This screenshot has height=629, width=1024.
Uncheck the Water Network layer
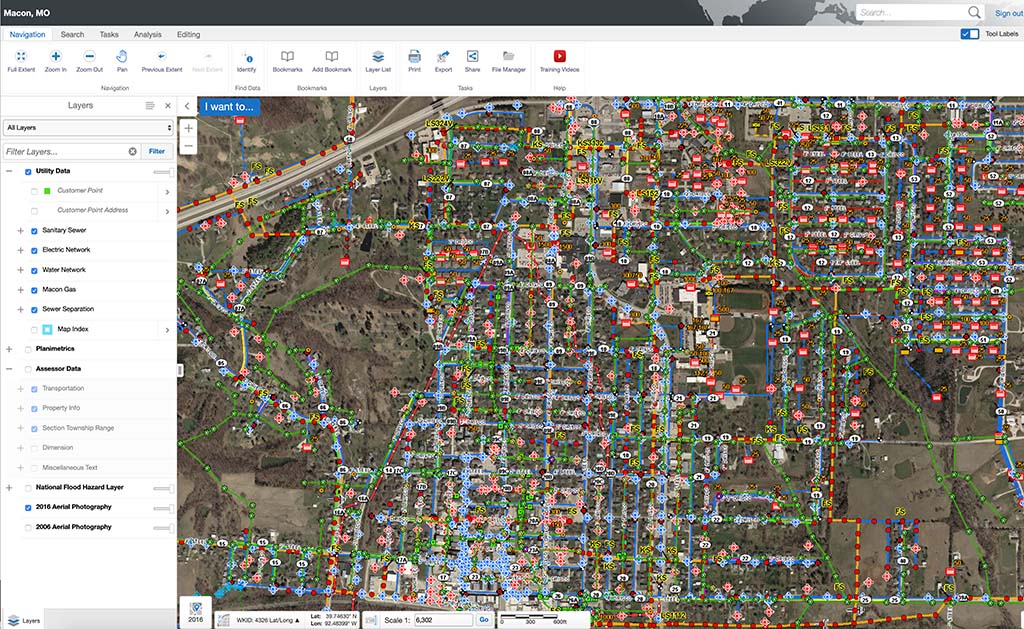coord(34,270)
